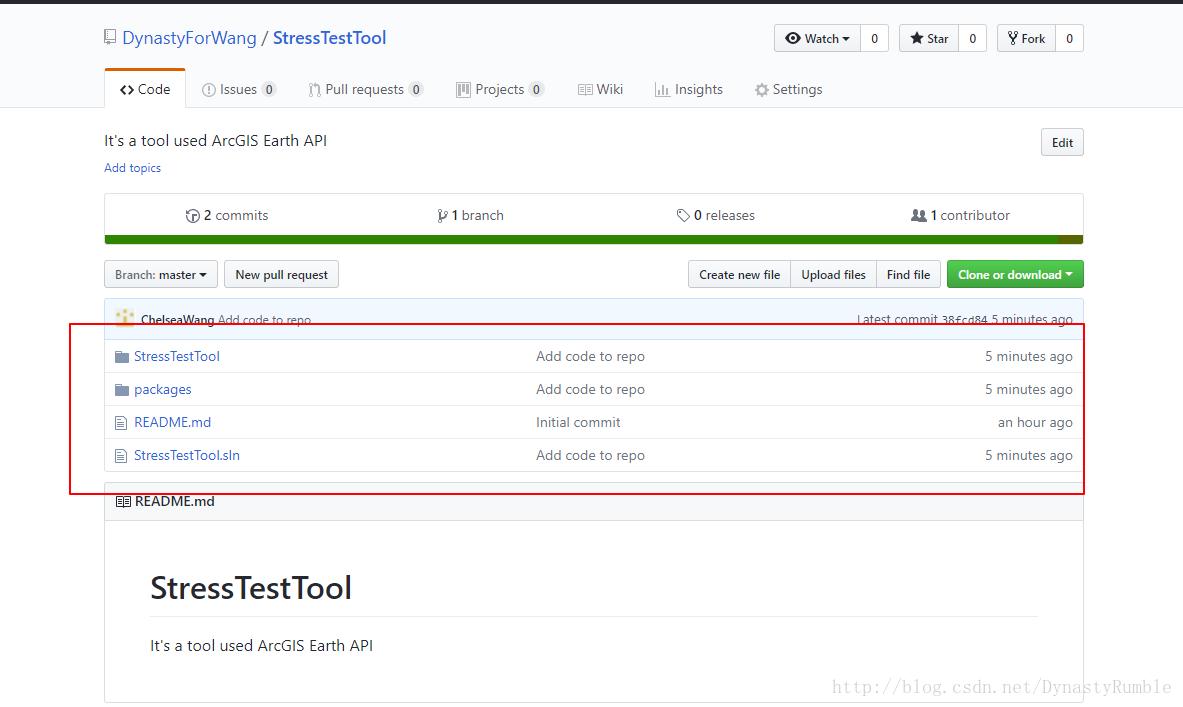
Task: Click the Insights bar graph icon
Action: 662,90
